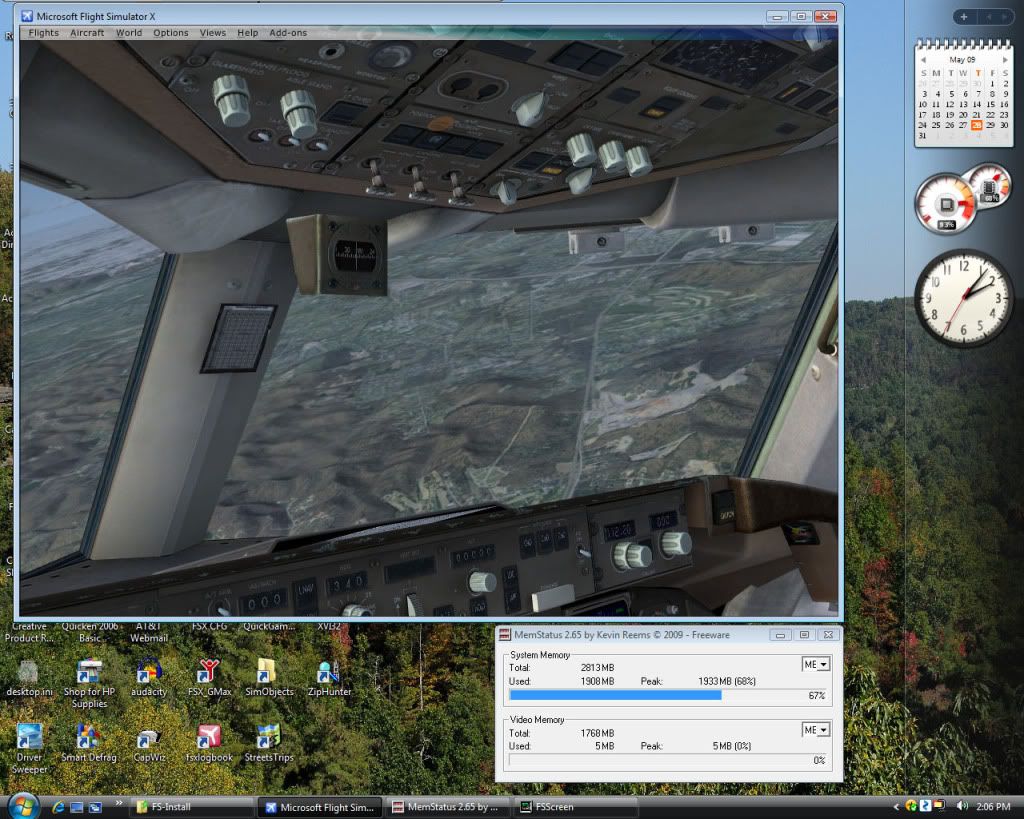Open the Help menu in Flight Simulator
Viewport: 1024px width, 819px height.
point(248,33)
